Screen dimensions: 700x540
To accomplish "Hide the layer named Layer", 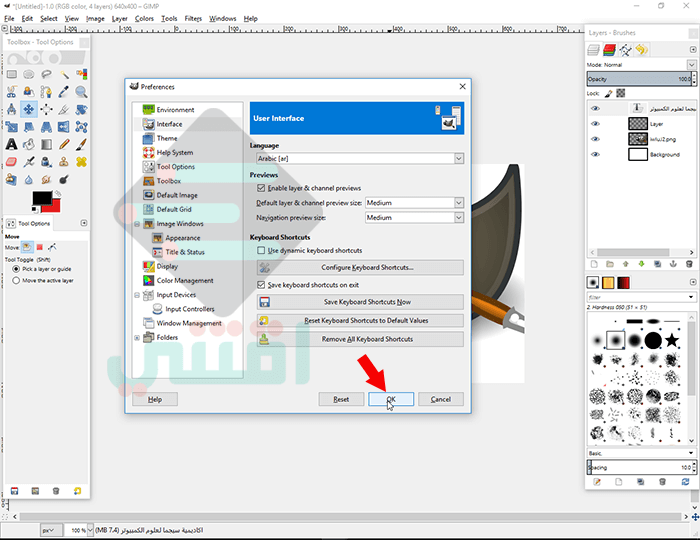I will point(595,124).
